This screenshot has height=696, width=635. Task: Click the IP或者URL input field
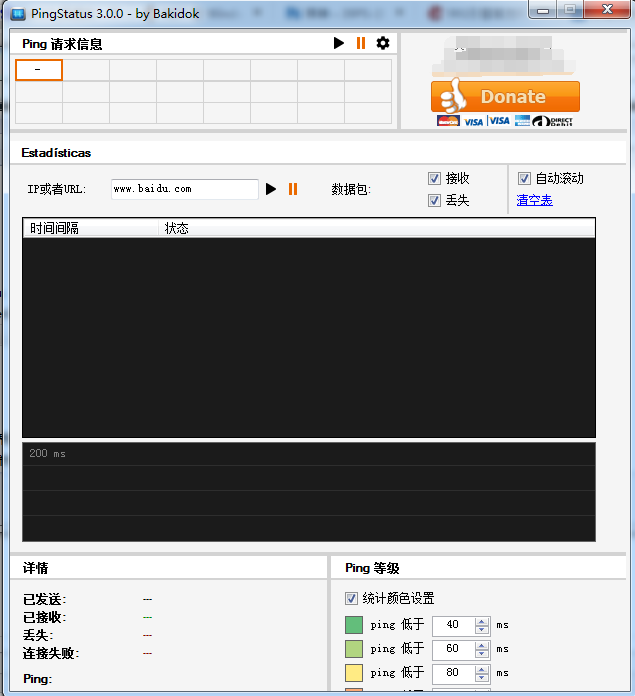[x=185, y=189]
